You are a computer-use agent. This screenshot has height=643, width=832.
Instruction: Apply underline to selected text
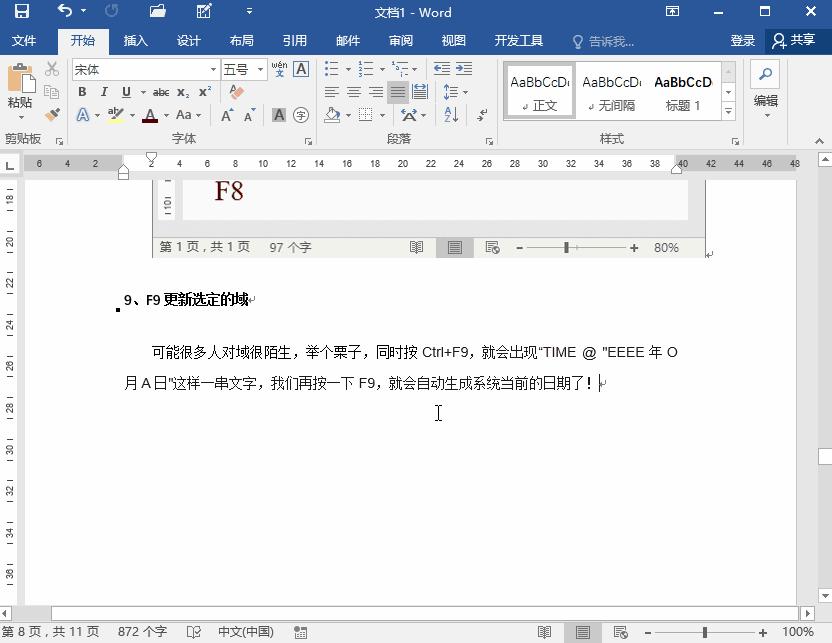[x=126, y=92]
